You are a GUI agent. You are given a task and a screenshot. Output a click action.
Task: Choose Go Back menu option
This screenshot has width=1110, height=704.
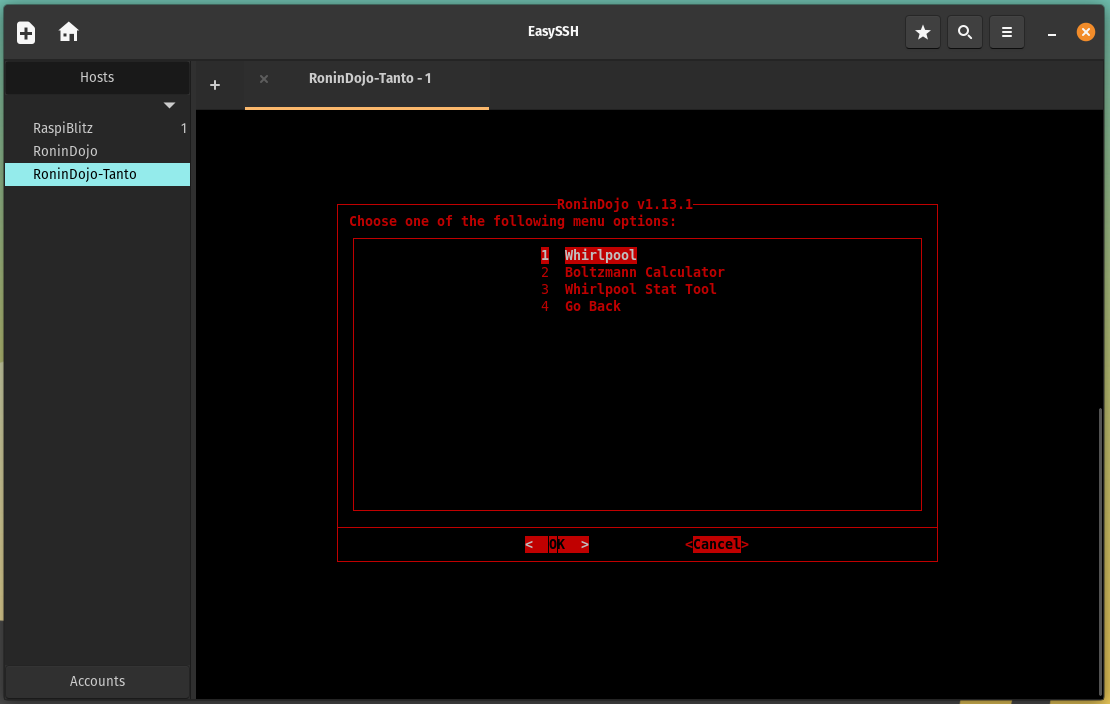click(x=581, y=306)
